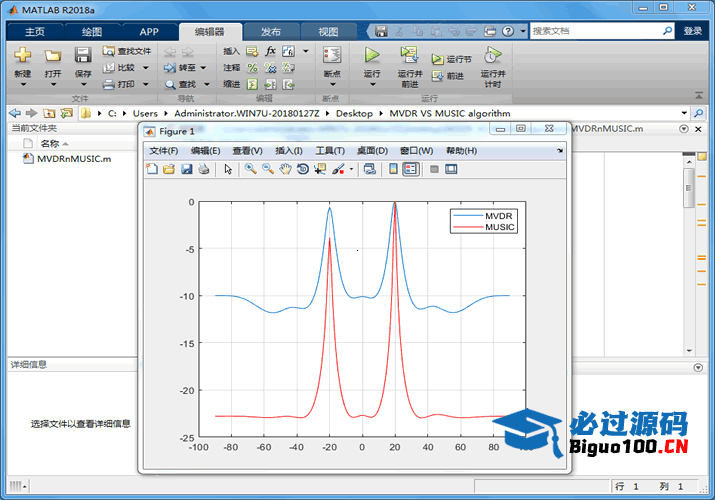This screenshot has width=715, height=500.
Task: Open the 帮助(H) menu in Figure 1
Action: pyautogui.click(x=461, y=151)
